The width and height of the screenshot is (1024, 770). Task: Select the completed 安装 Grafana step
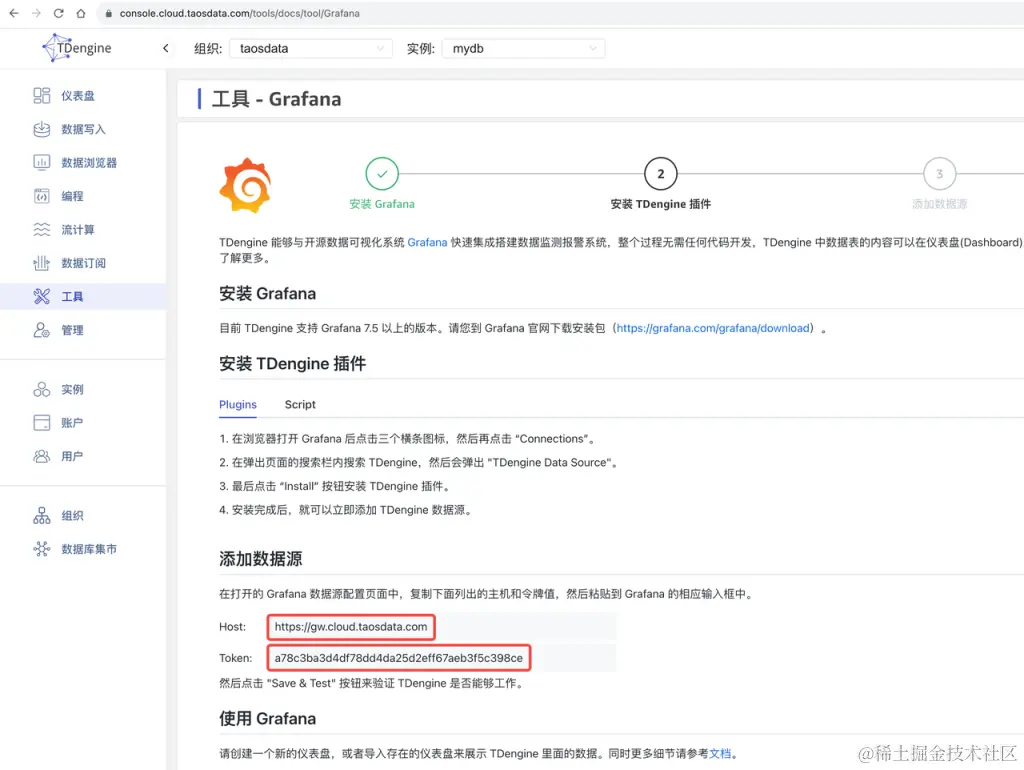(382, 172)
